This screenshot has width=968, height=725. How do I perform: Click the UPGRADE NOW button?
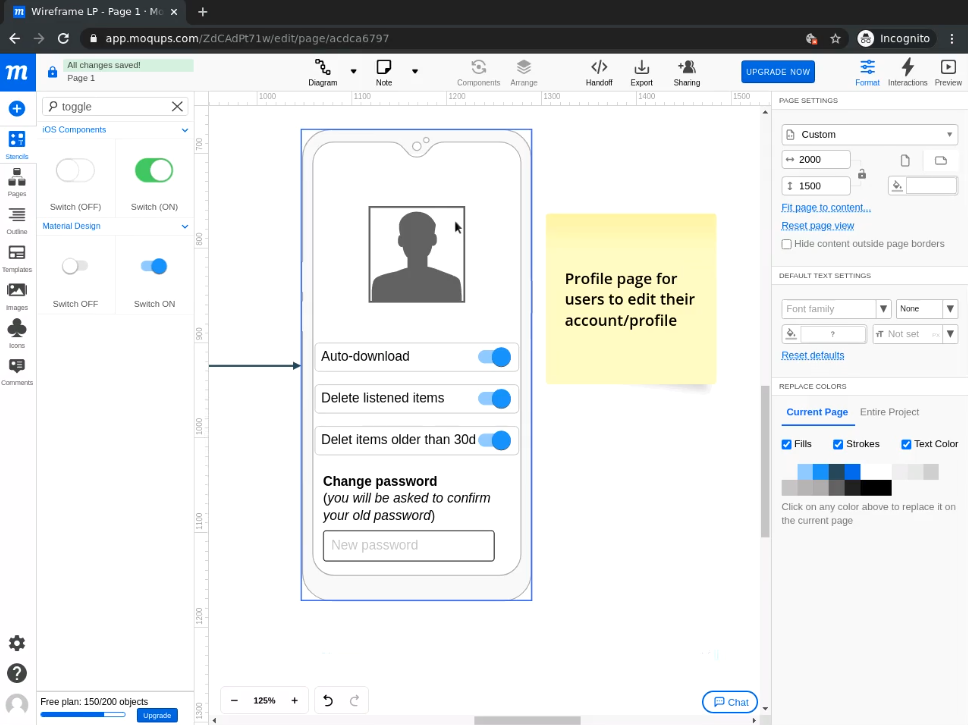(778, 72)
